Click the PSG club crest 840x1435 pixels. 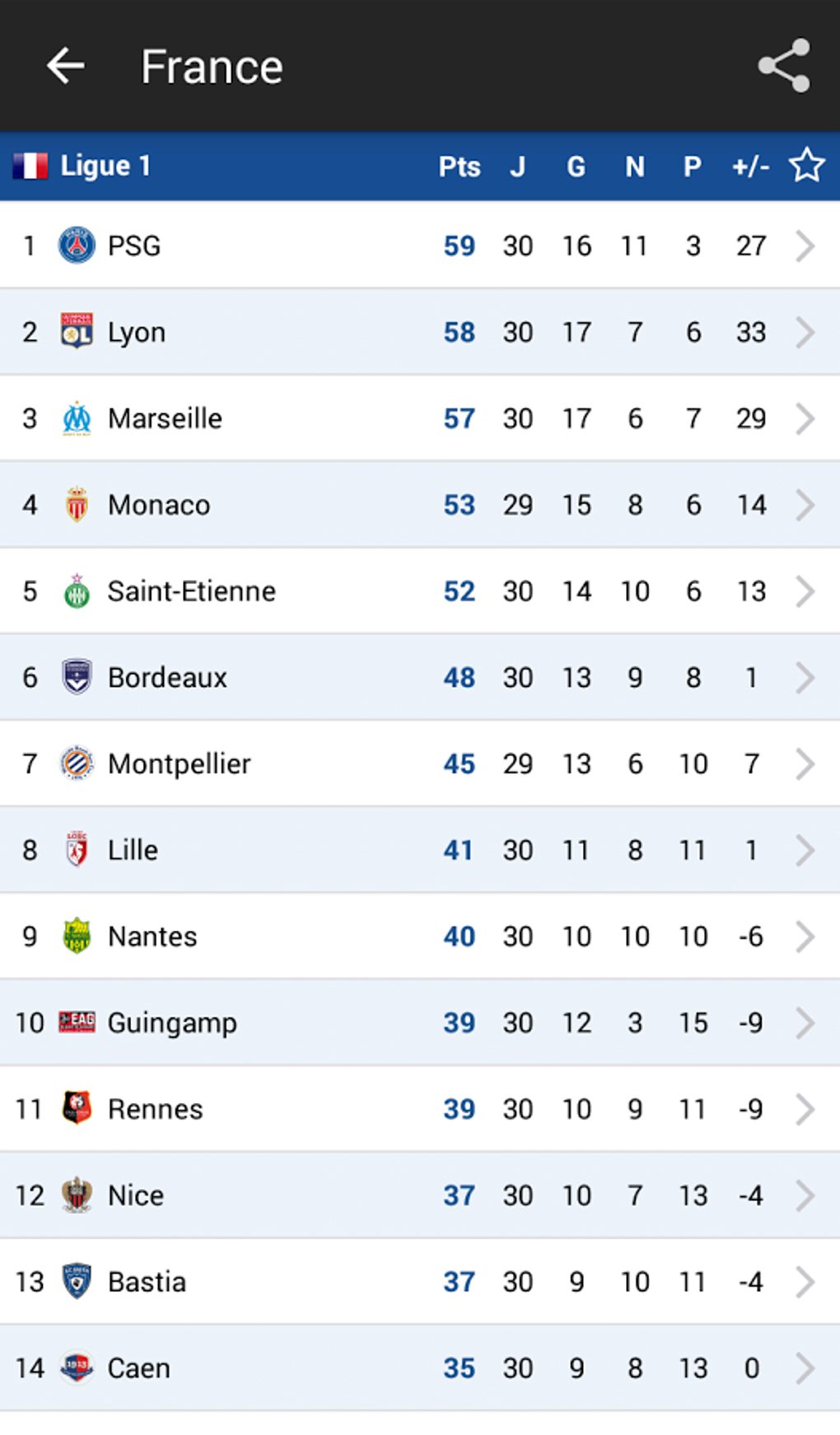77,245
